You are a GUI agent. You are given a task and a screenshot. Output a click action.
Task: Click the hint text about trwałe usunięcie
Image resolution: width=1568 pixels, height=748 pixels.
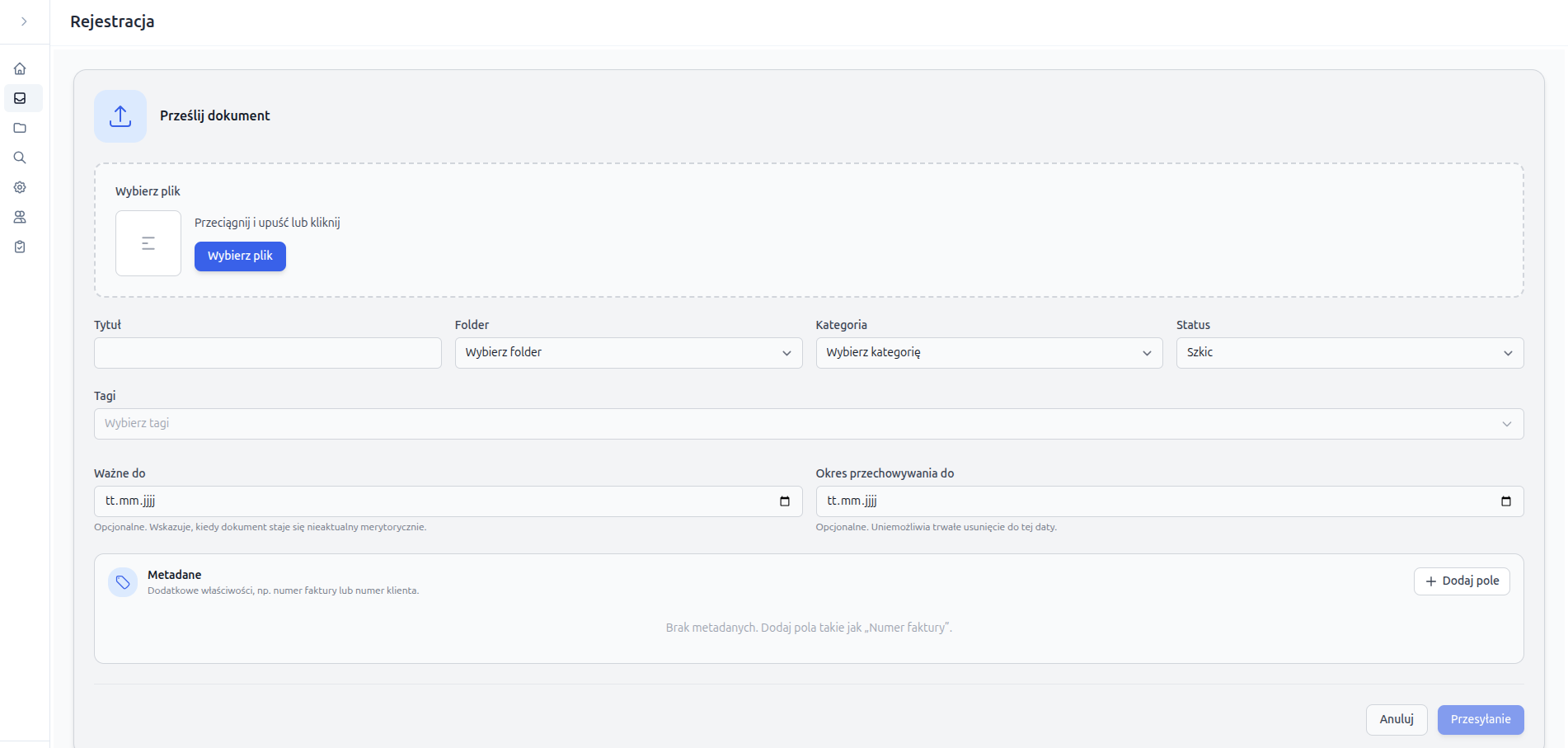coord(937,527)
